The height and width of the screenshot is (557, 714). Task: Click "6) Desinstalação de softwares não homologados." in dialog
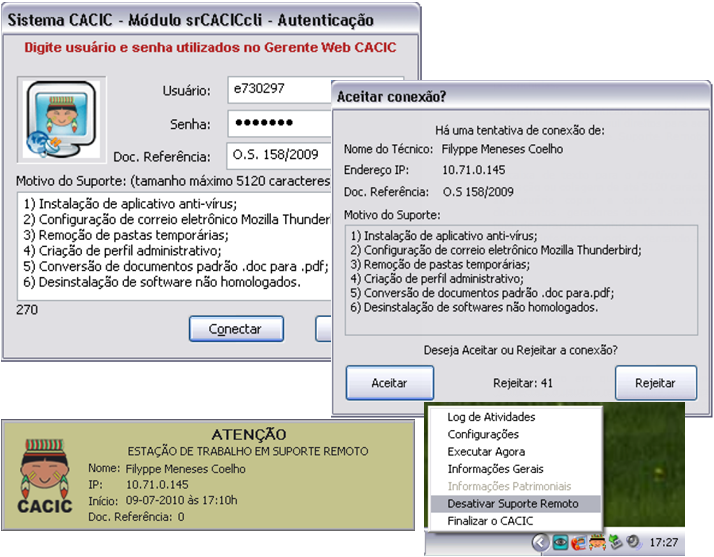[x=474, y=307]
